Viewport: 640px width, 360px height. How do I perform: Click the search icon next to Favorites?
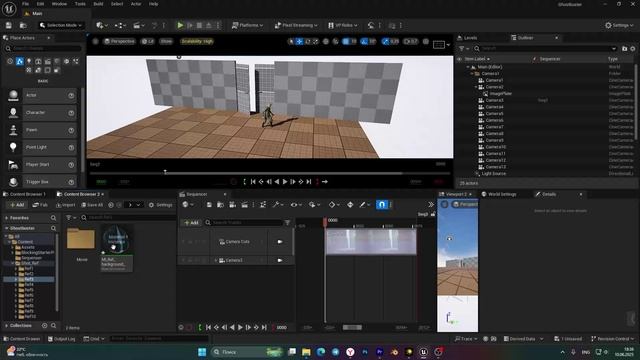(53, 218)
